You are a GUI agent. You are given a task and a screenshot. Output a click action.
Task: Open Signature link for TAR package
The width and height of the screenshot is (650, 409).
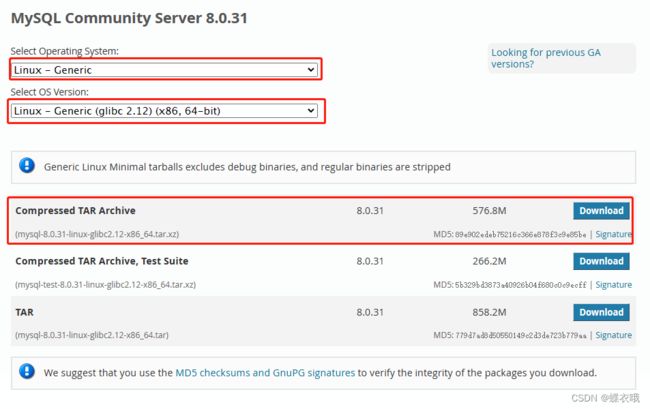pyautogui.click(x=614, y=335)
